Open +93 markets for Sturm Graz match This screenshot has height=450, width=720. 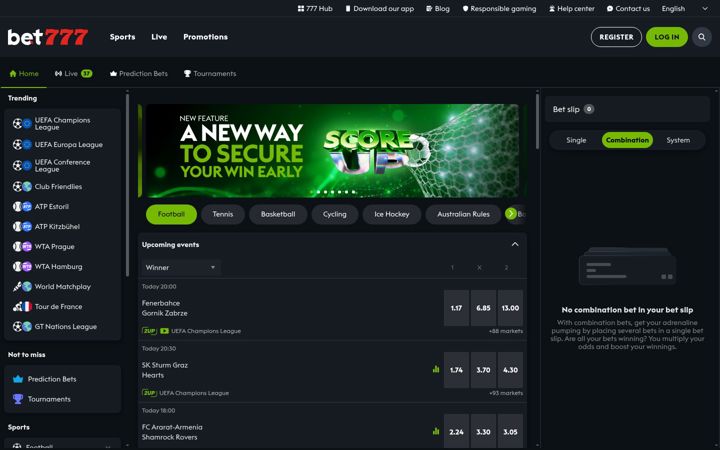[x=506, y=393]
